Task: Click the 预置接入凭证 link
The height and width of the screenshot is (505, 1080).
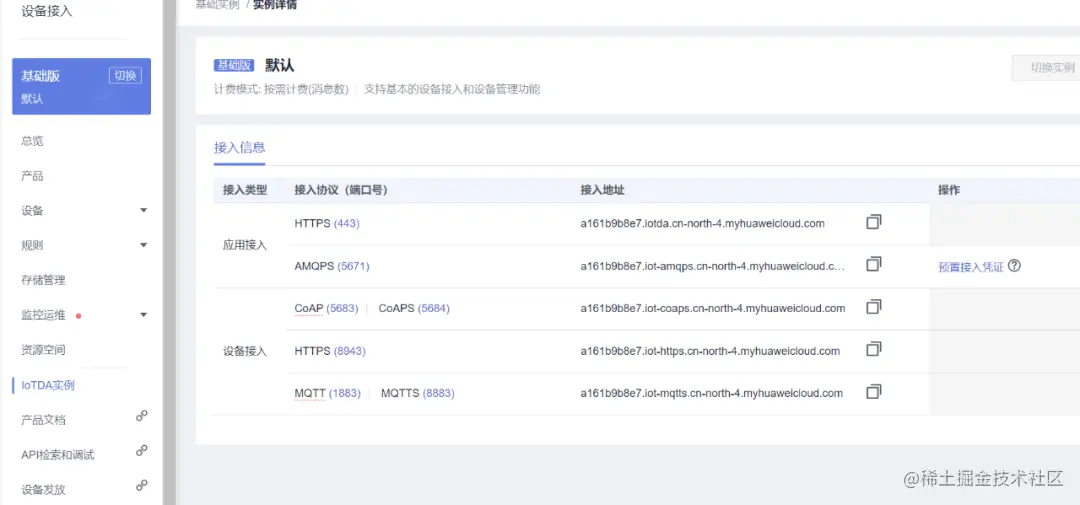Action: coord(970,267)
